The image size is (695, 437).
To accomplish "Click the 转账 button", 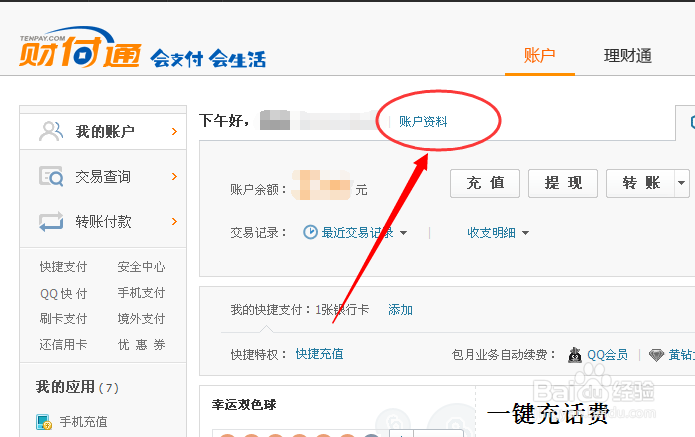I will (x=641, y=183).
